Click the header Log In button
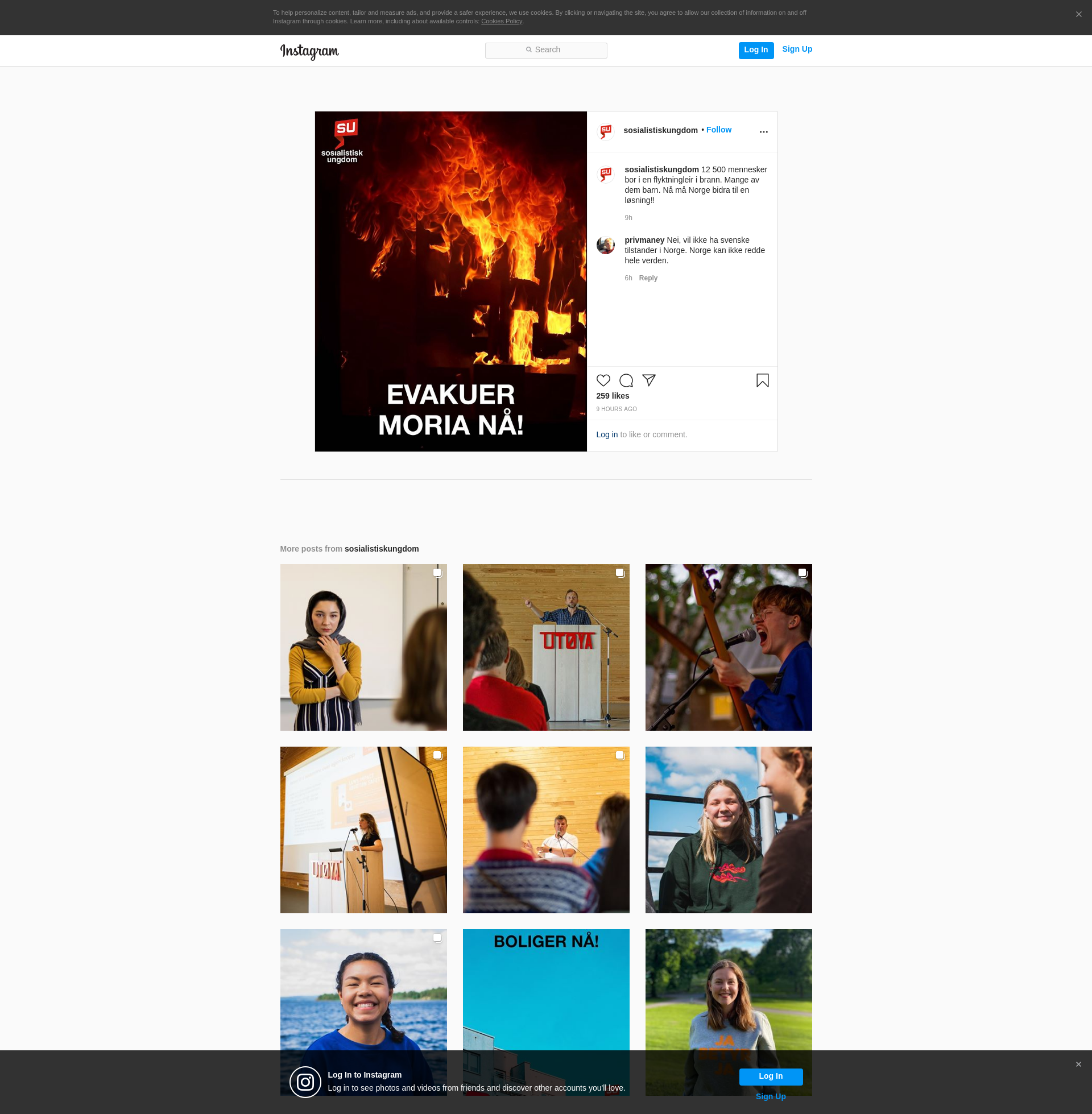This screenshot has width=1092, height=1114. (756, 51)
